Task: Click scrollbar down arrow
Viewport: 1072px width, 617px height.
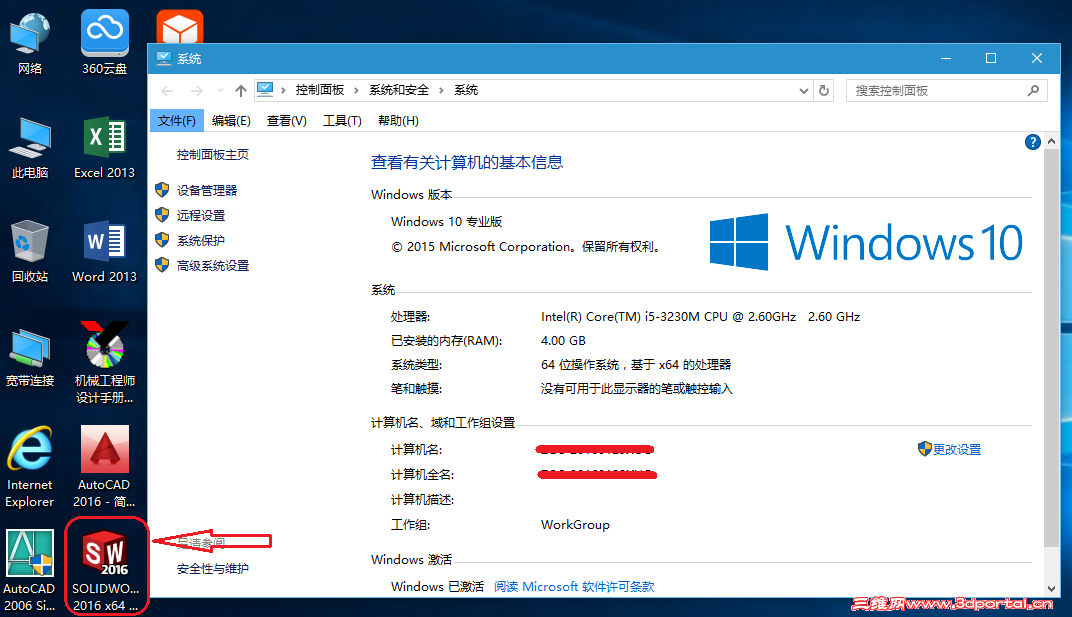Action: click(1051, 588)
